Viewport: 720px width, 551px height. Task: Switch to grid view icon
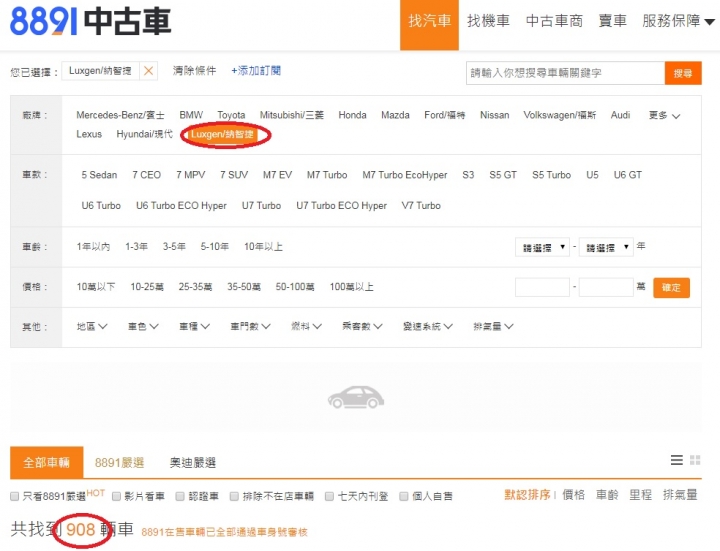(x=695, y=460)
